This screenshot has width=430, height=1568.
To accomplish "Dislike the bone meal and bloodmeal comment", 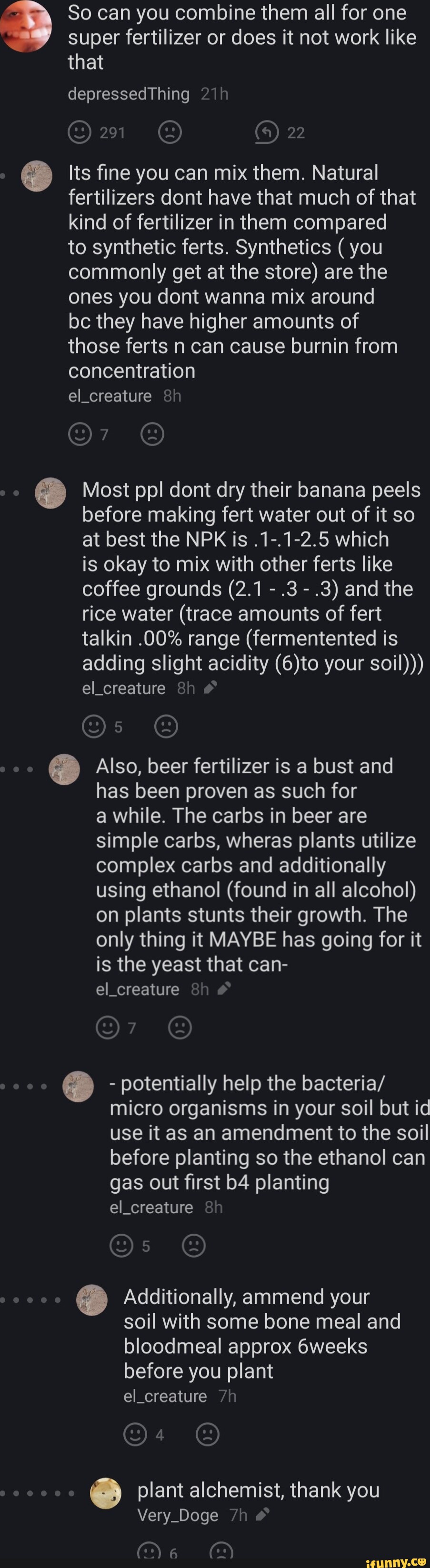I will [208, 1434].
